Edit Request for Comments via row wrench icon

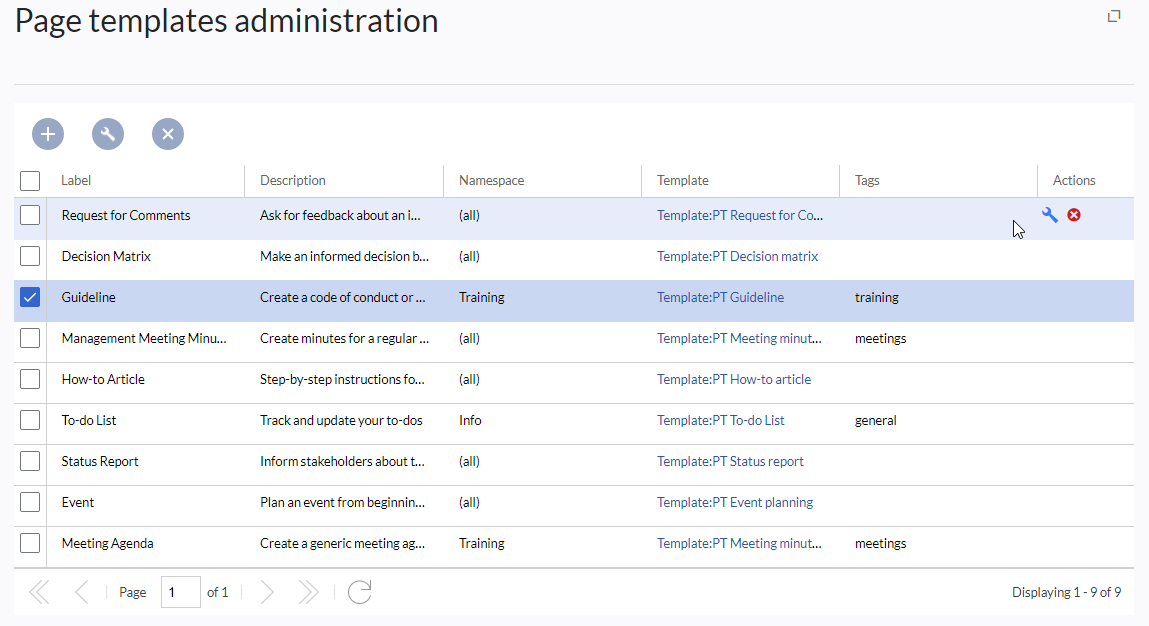click(1050, 215)
